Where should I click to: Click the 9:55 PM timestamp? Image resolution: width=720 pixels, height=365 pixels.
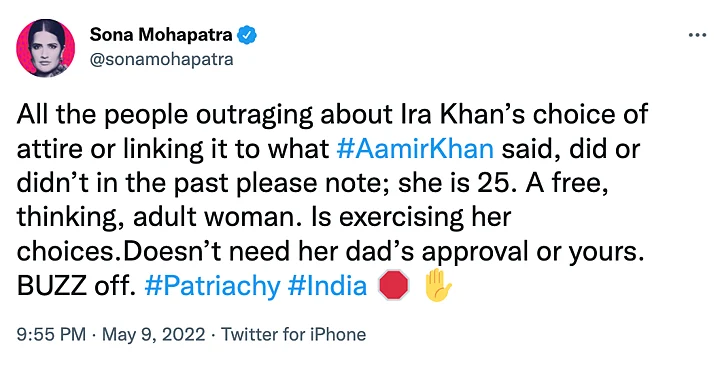(x=51, y=334)
